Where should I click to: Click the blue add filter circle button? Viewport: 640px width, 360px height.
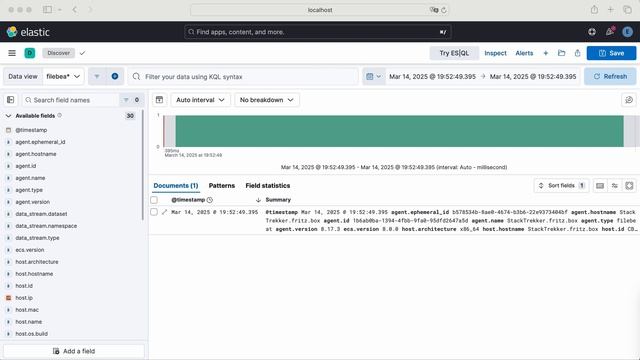(x=115, y=76)
